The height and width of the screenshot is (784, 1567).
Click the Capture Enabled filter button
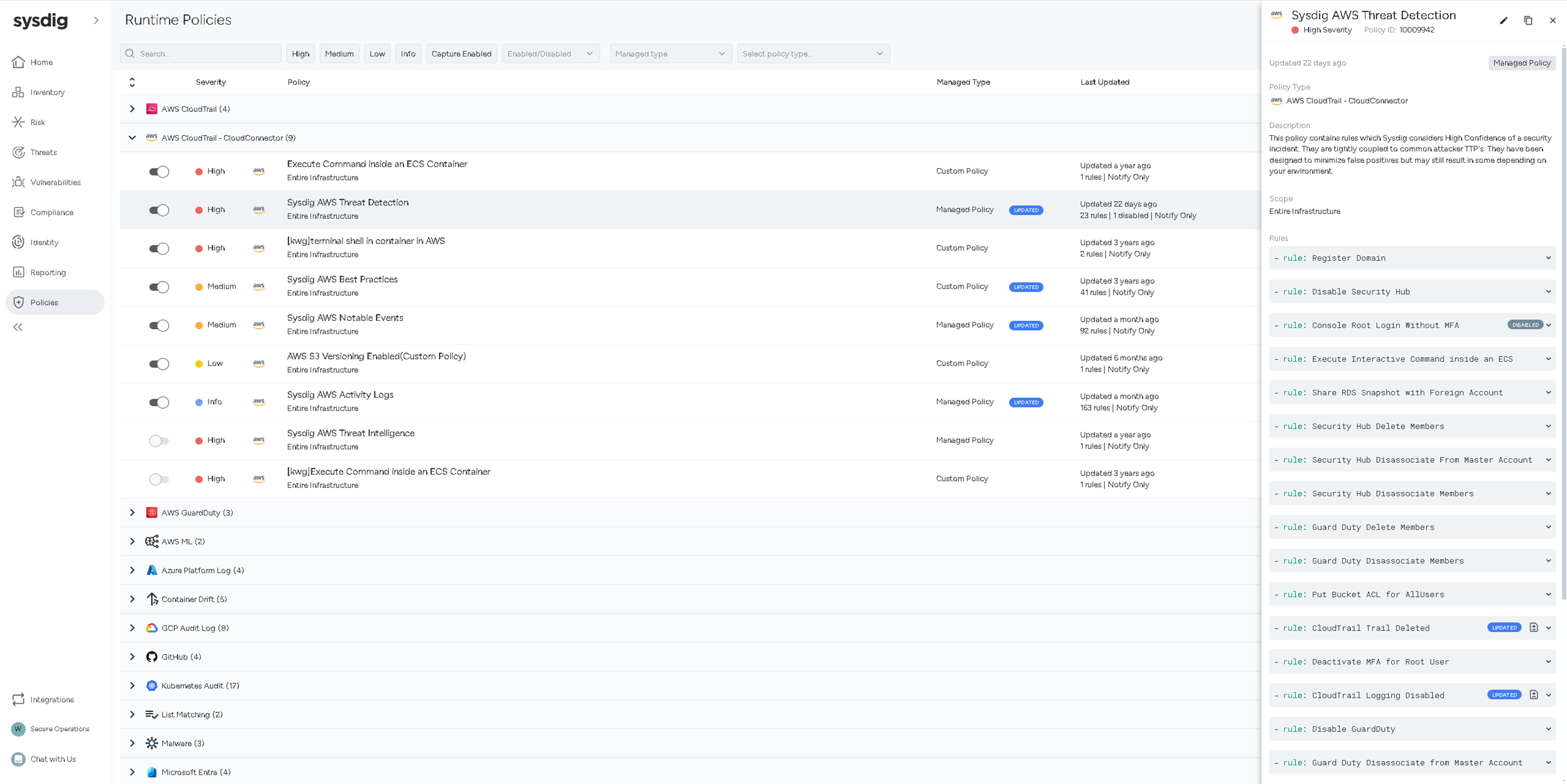[x=461, y=54]
